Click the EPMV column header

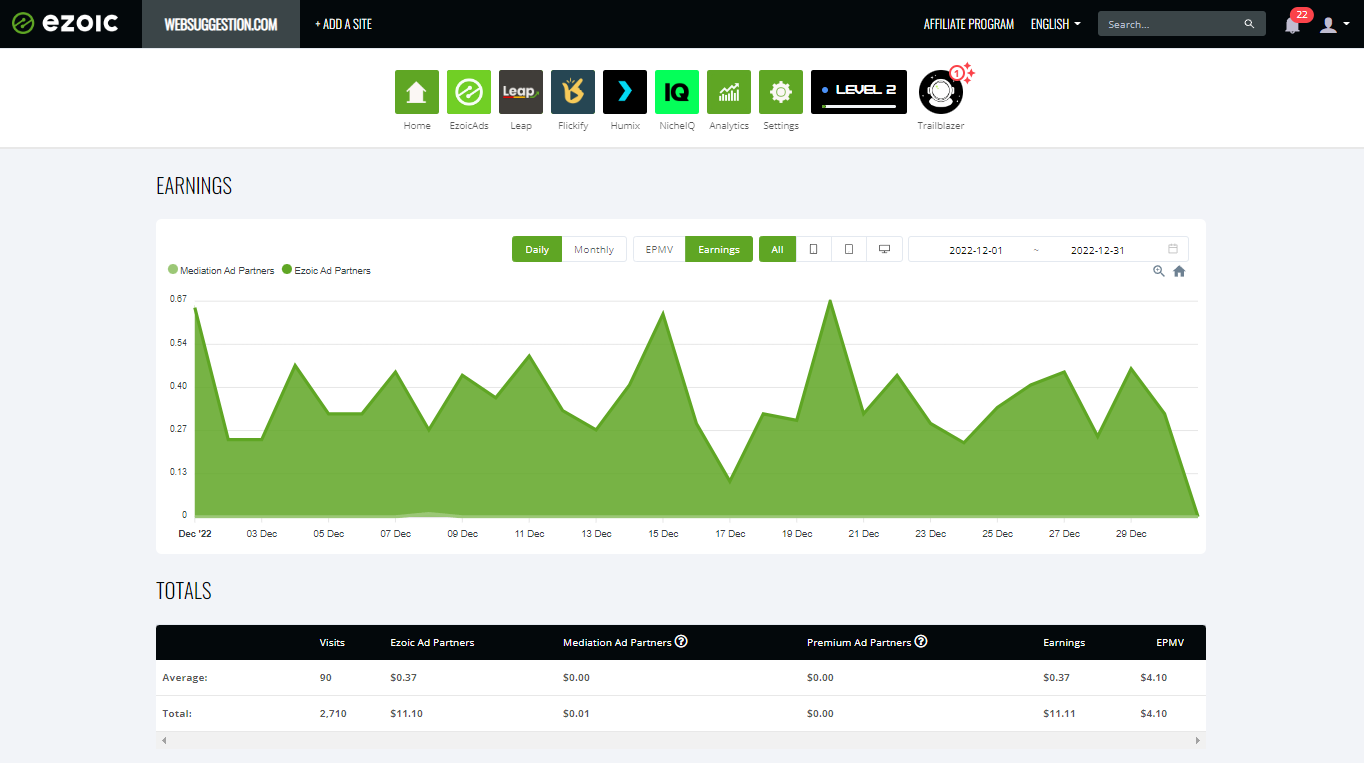point(1170,642)
